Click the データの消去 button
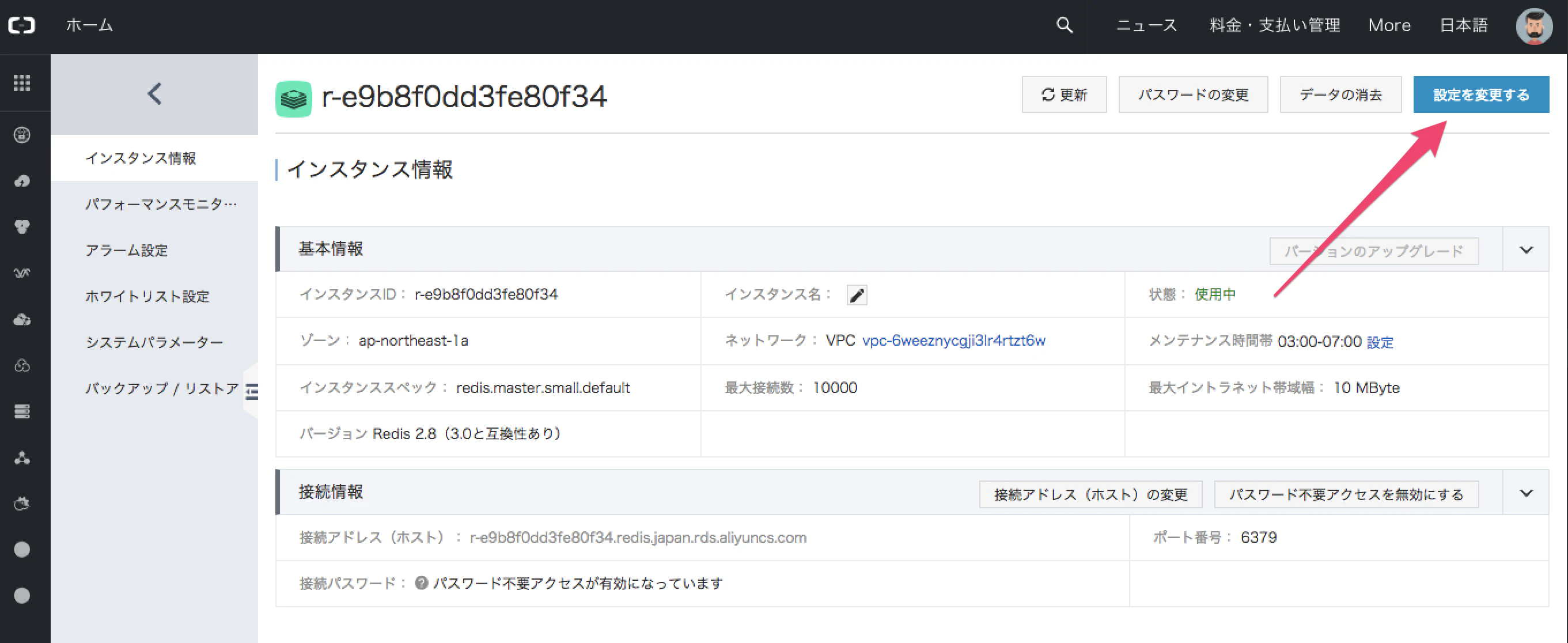The width and height of the screenshot is (1568, 643). pyautogui.click(x=1340, y=95)
